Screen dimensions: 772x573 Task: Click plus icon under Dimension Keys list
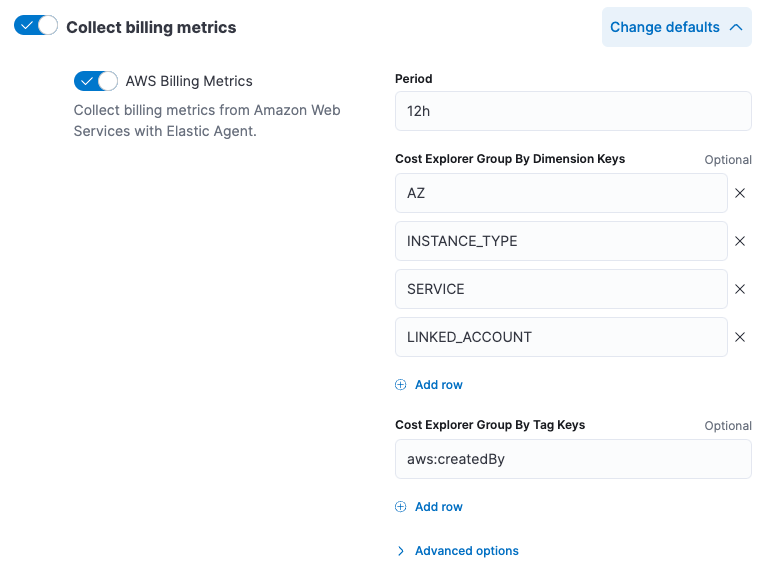(x=401, y=385)
